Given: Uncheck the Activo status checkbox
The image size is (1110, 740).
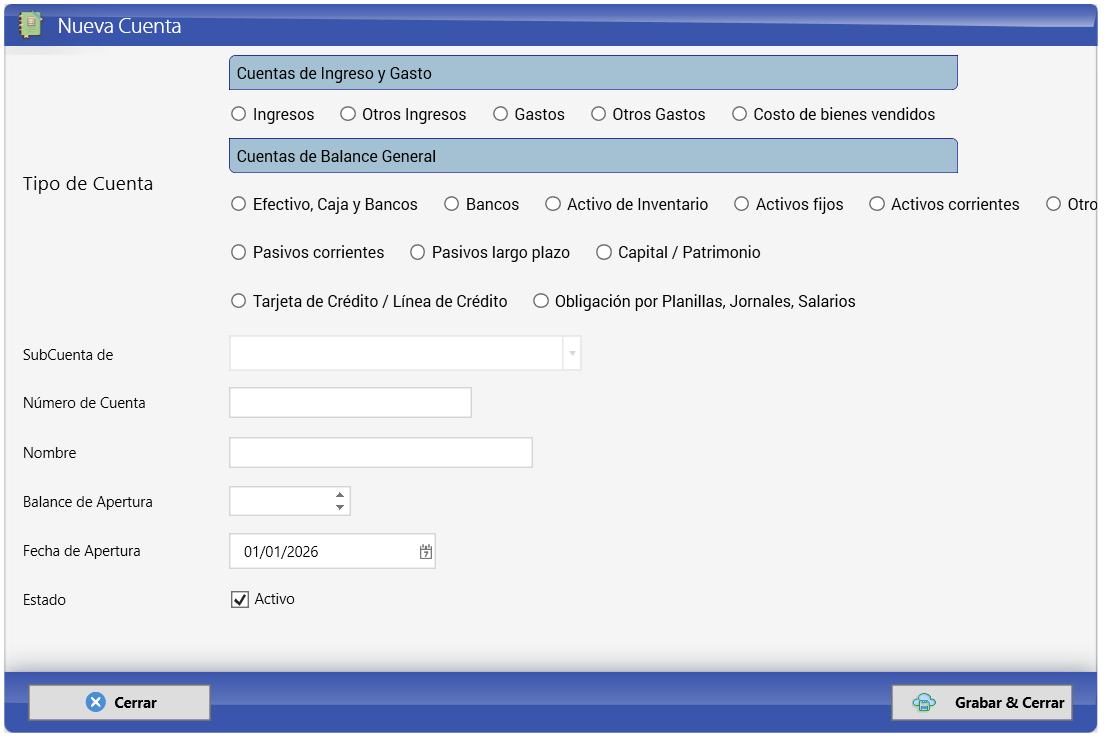Looking at the screenshot, I should click(240, 600).
